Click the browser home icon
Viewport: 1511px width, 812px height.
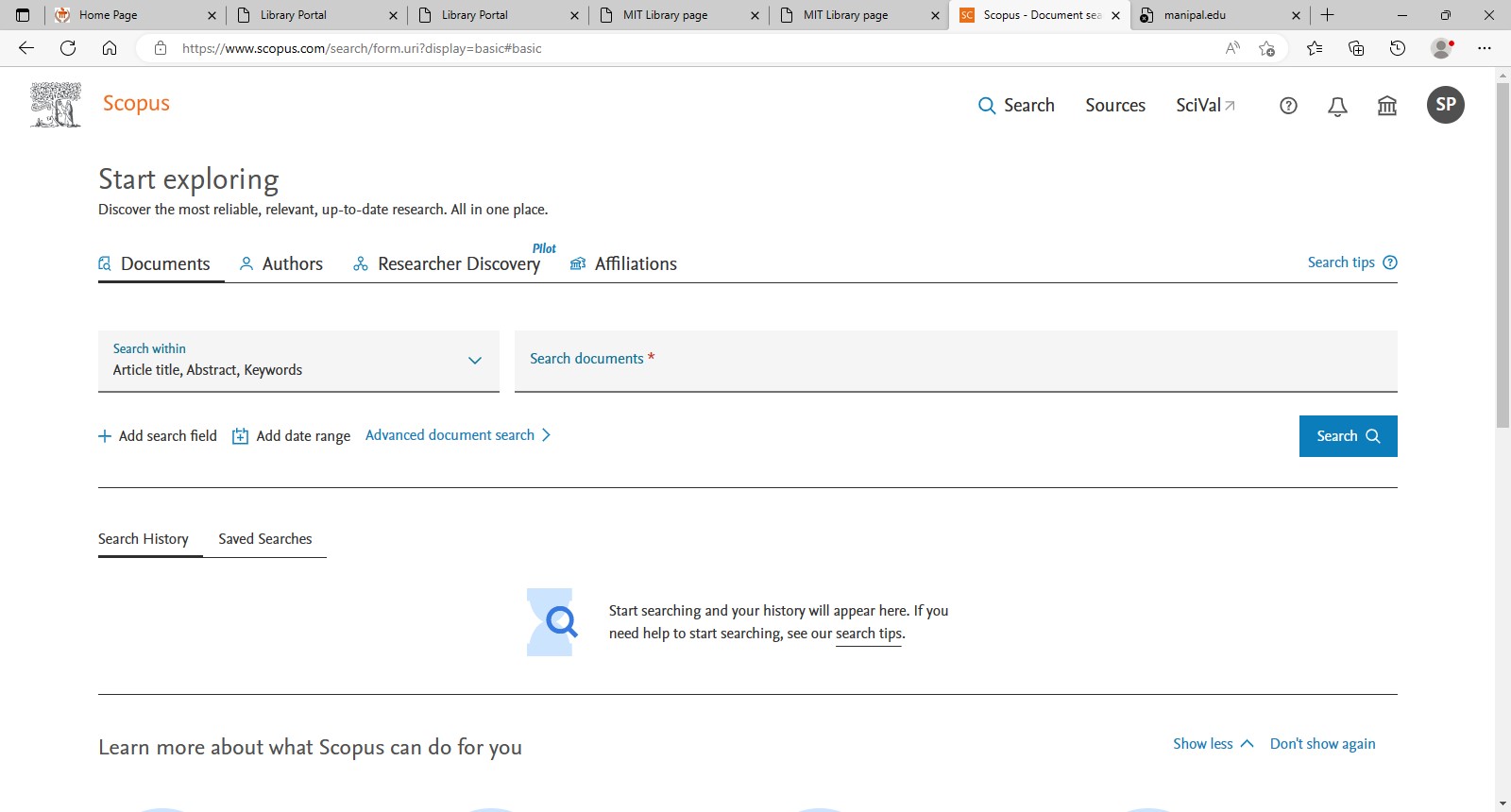point(110,48)
